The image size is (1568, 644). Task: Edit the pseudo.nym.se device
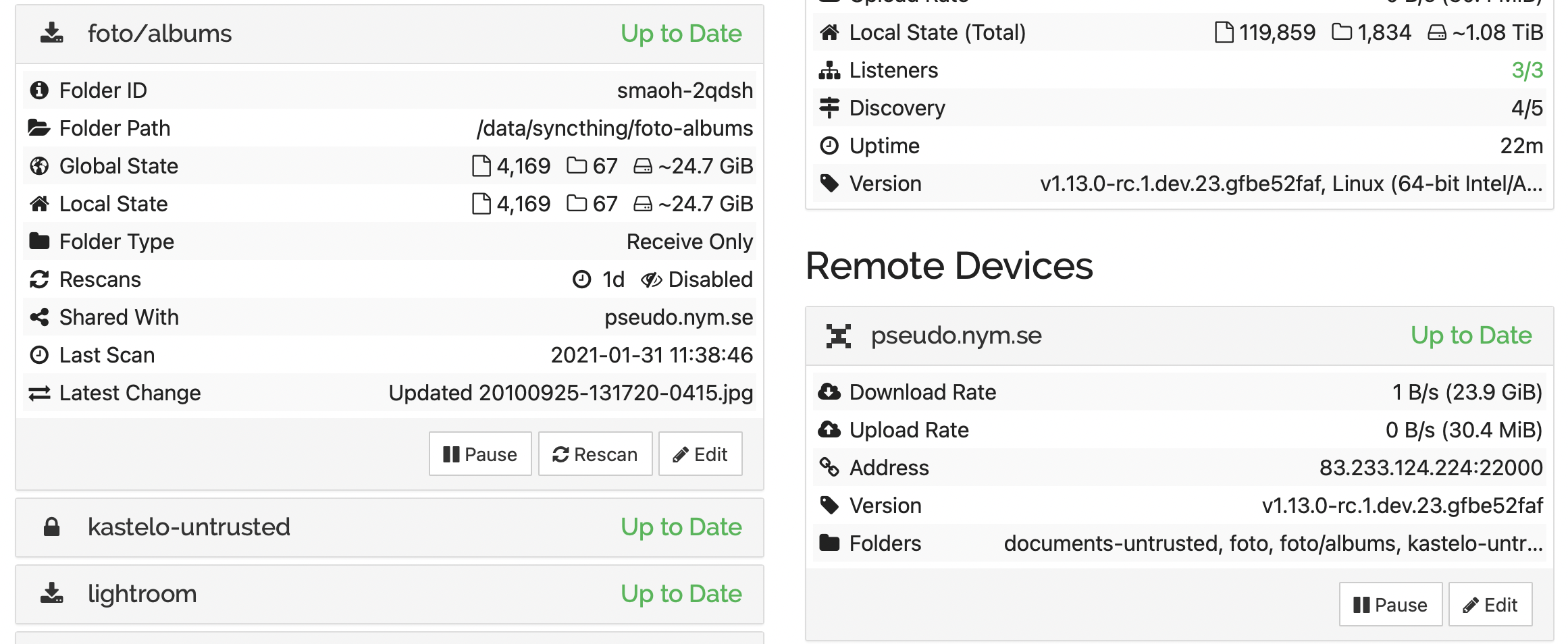point(1490,605)
